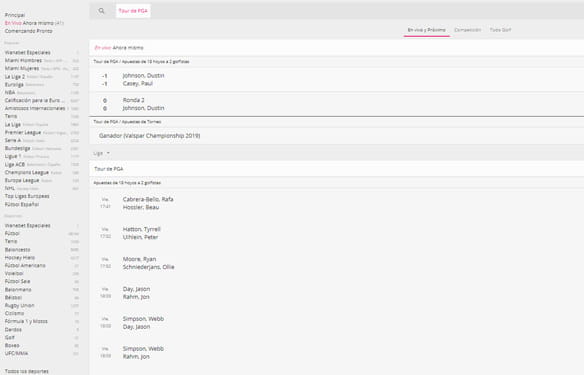This screenshot has height=375, width=584.
Task: Switch to the Competición tab
Action: 467,30
